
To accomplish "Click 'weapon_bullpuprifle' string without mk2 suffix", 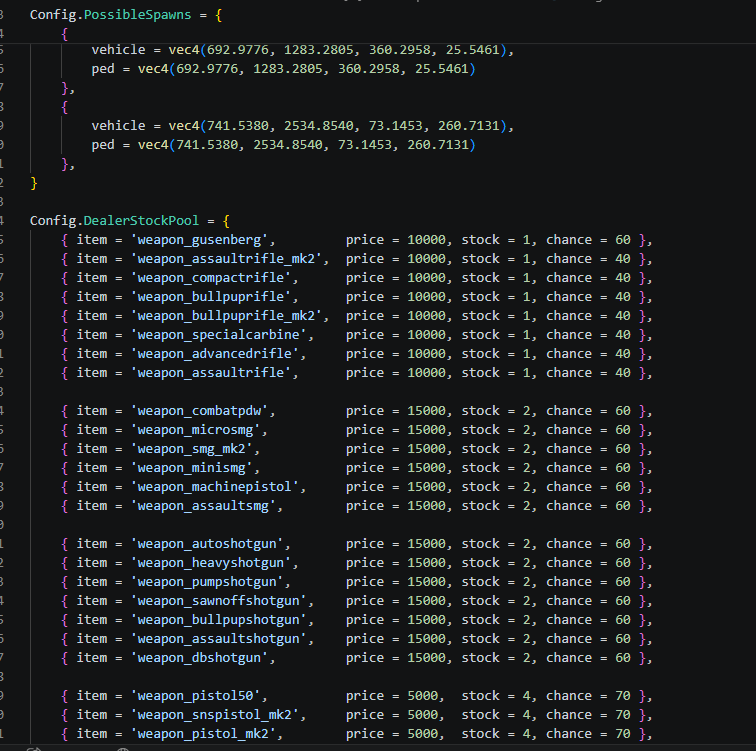I will (211, 297).
